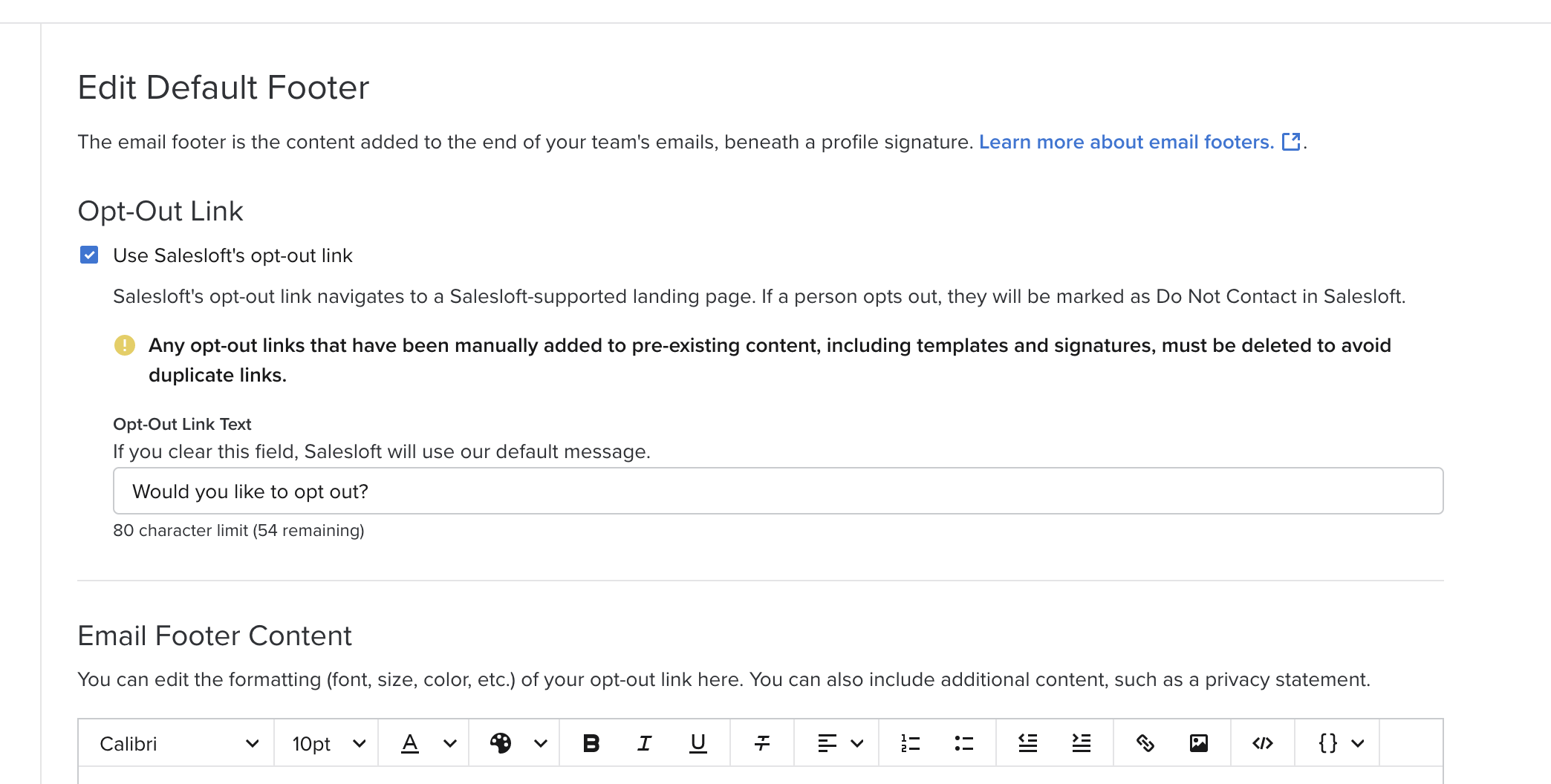Image resolution: width=1551 pixels, height=784 pixels.
Task: Expand the 10pt font size dropdown
Action: (x=328, y=743)
